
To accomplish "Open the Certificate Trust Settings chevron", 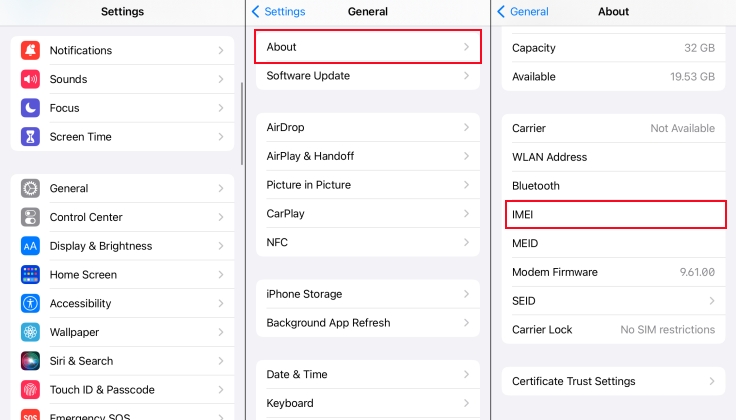I will [712, 381].
